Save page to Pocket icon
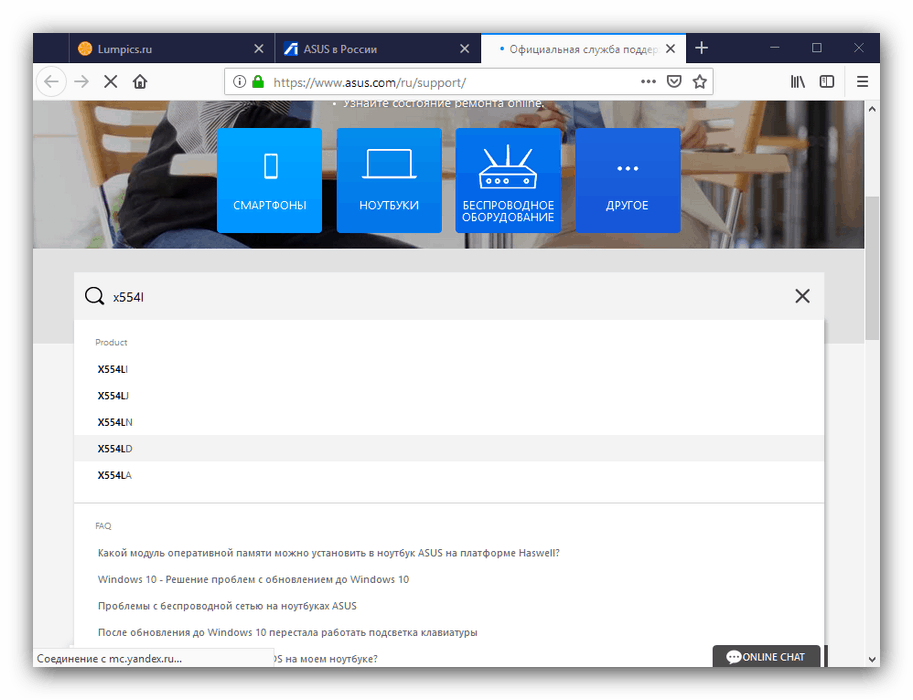Image resolution: width=913 pixels, height=700 pixels. pos(674,82)
